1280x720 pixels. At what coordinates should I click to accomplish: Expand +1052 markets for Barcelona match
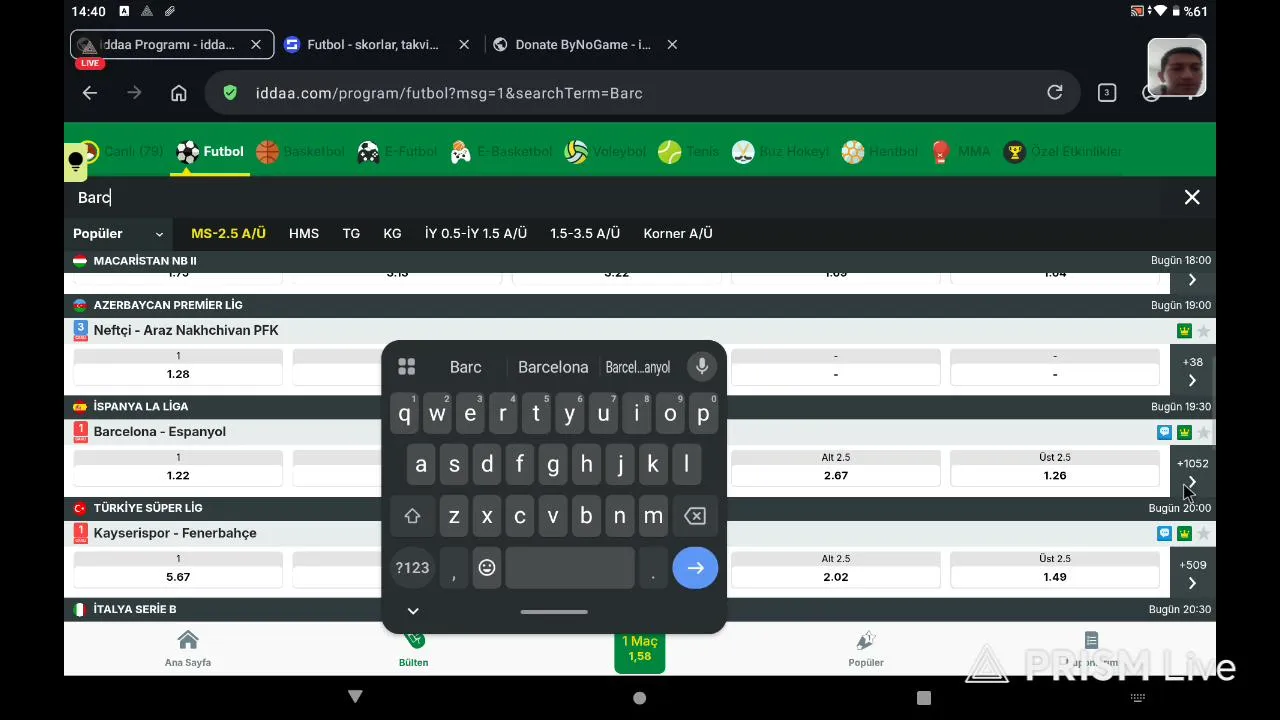pos(1192,472)
